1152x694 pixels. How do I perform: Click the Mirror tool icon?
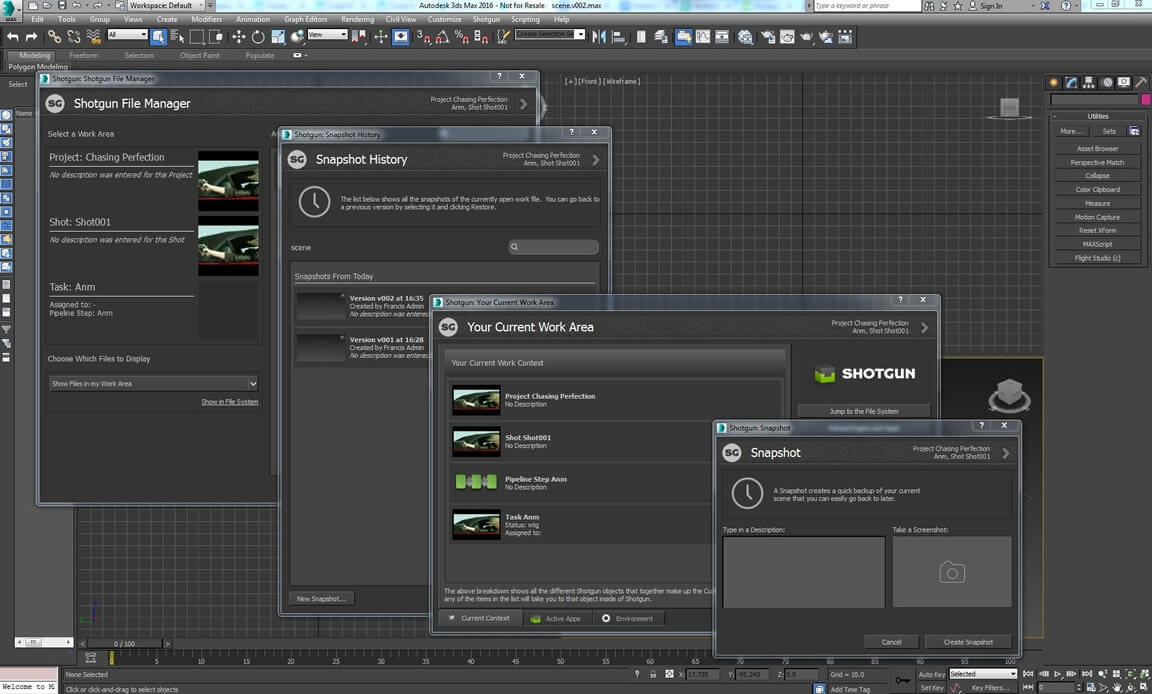[599, 37]
